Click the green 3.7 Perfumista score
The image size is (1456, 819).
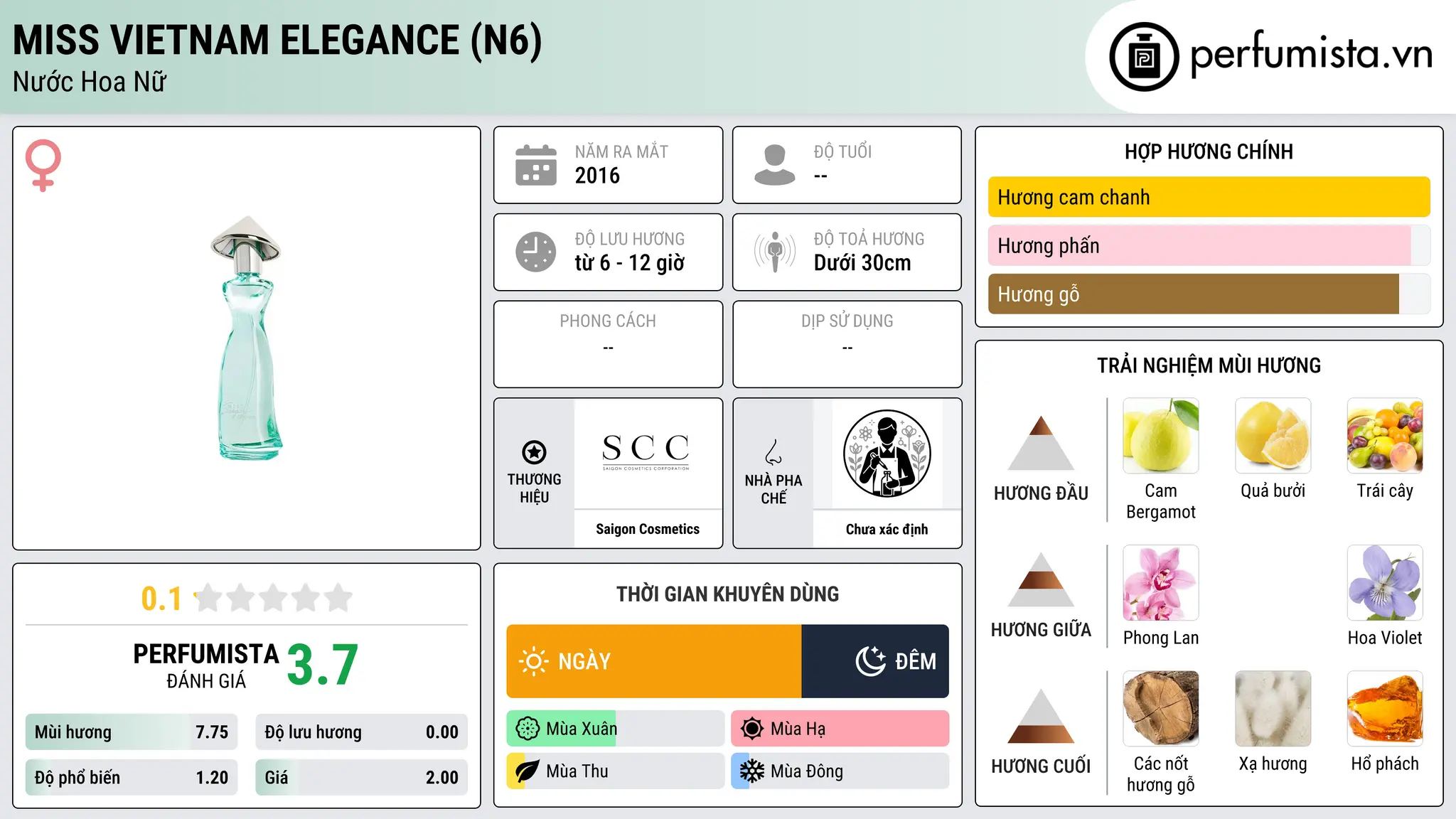click(x=323, y=665)
